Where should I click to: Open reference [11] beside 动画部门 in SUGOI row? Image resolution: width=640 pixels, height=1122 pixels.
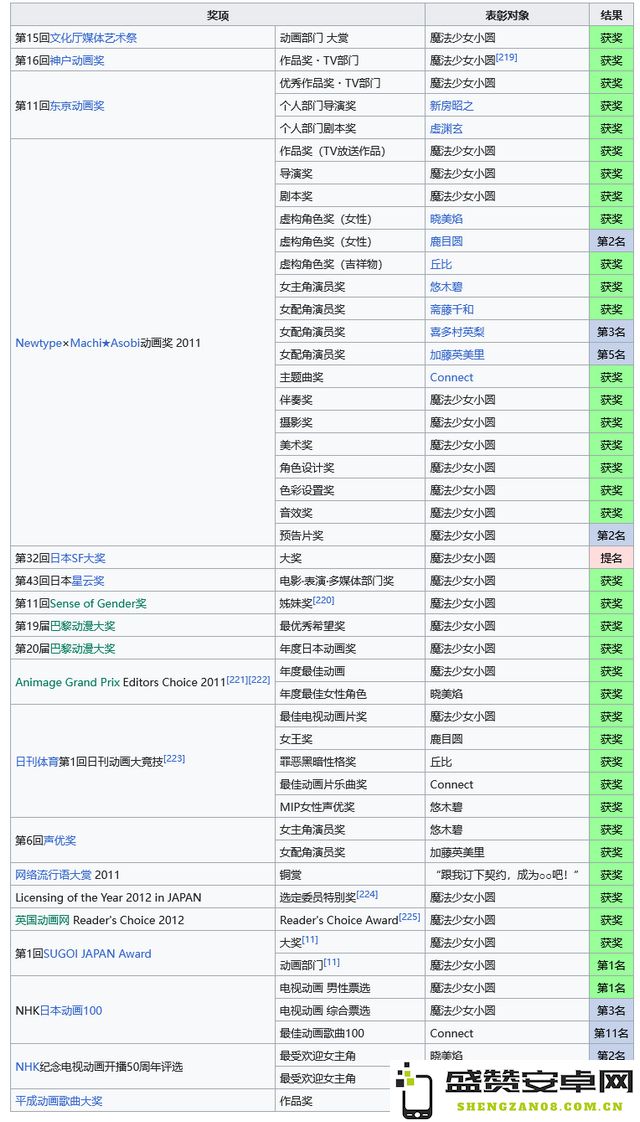click(331, 962)
